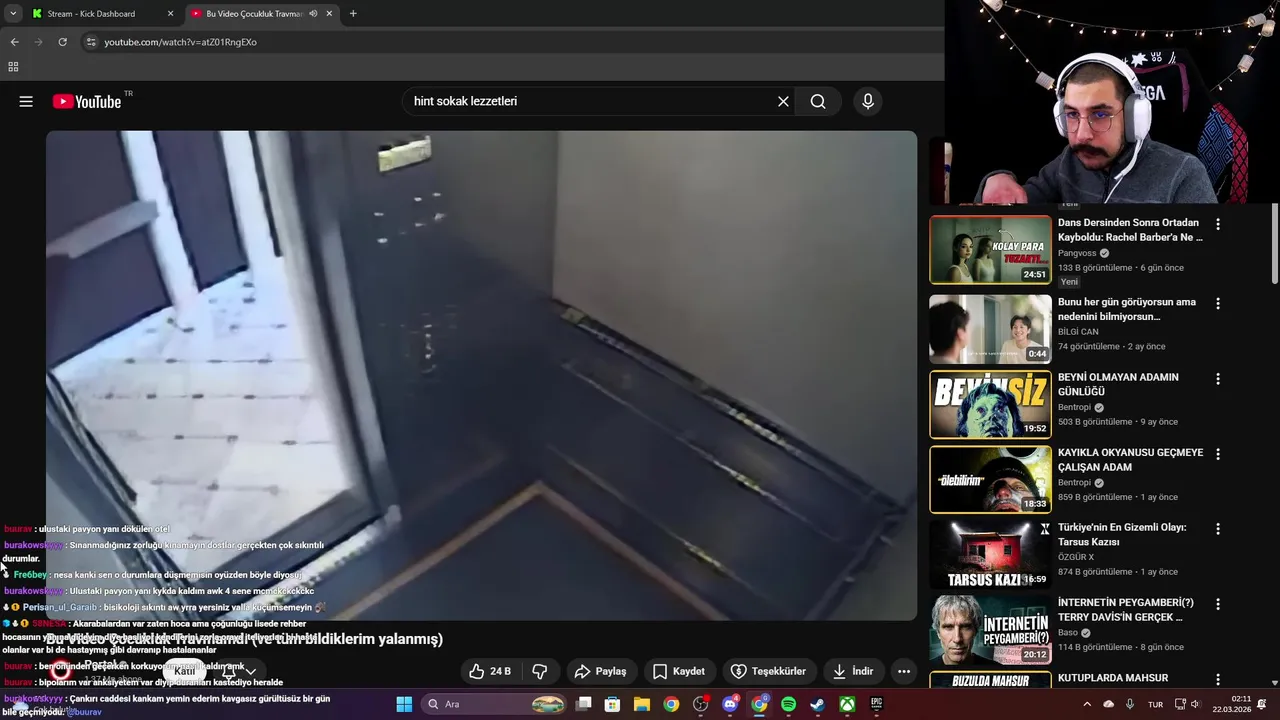This screenshot has height=720, width=1280.
Task: Open more actions three-dot menu under video
Action: [904, 671]
